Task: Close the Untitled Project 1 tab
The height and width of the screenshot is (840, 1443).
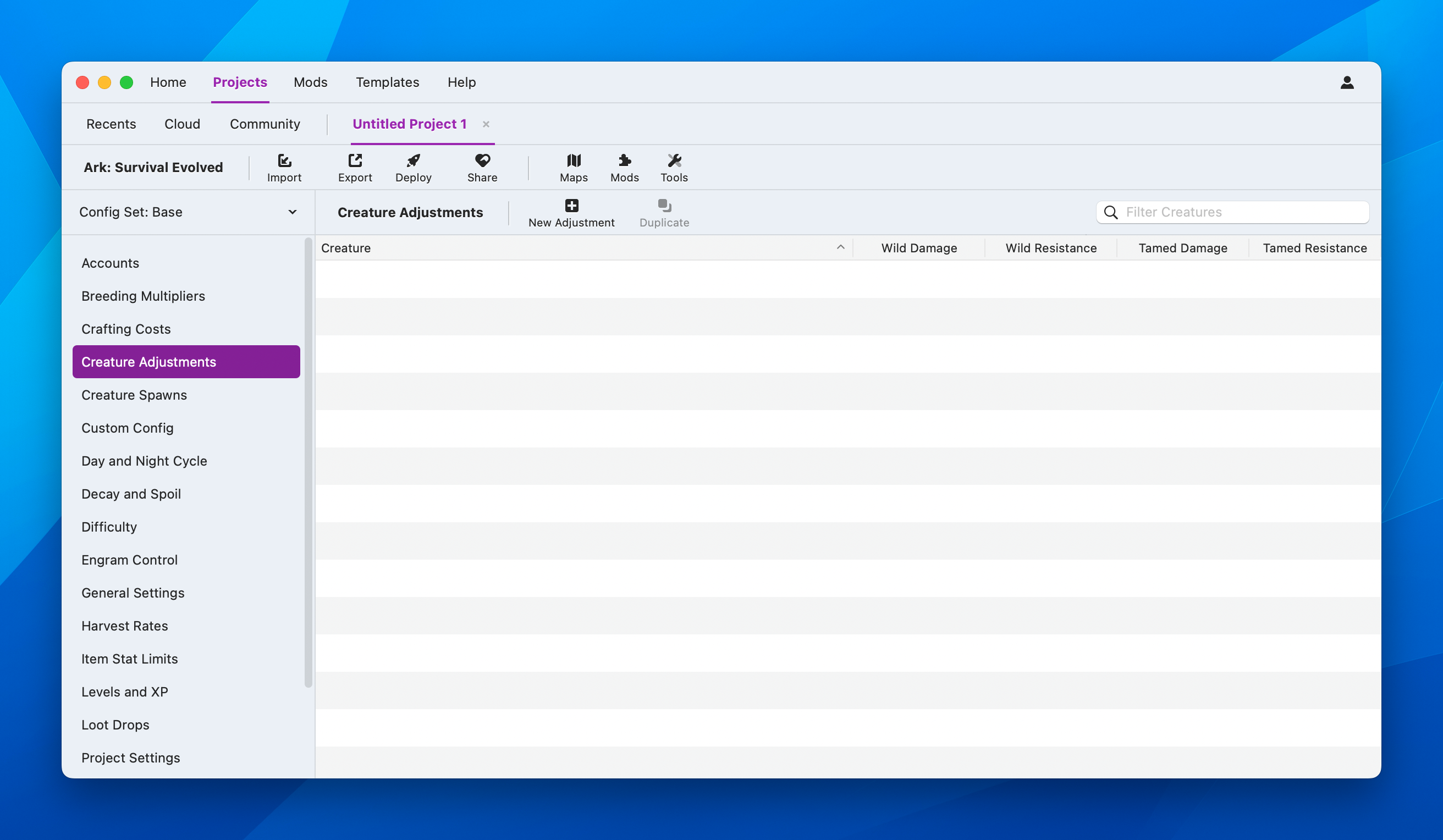Action: pyautogui.click(x=486, y=124)
